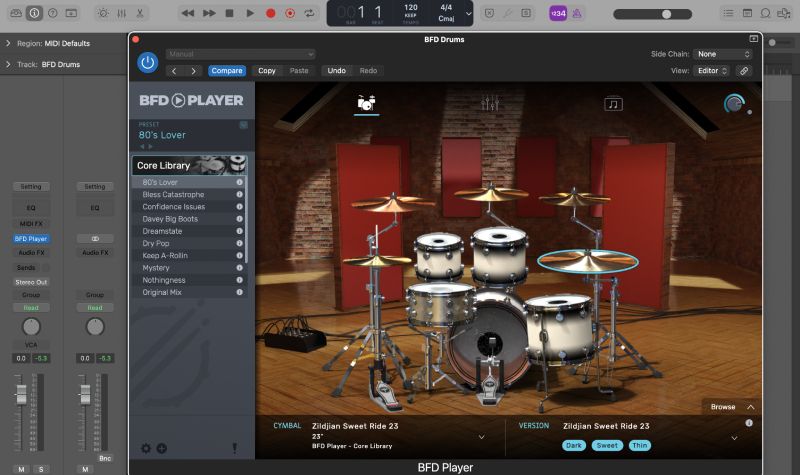Open the View Editor dropdown
This screenshot has height=475, width=800.
point(711,71)
